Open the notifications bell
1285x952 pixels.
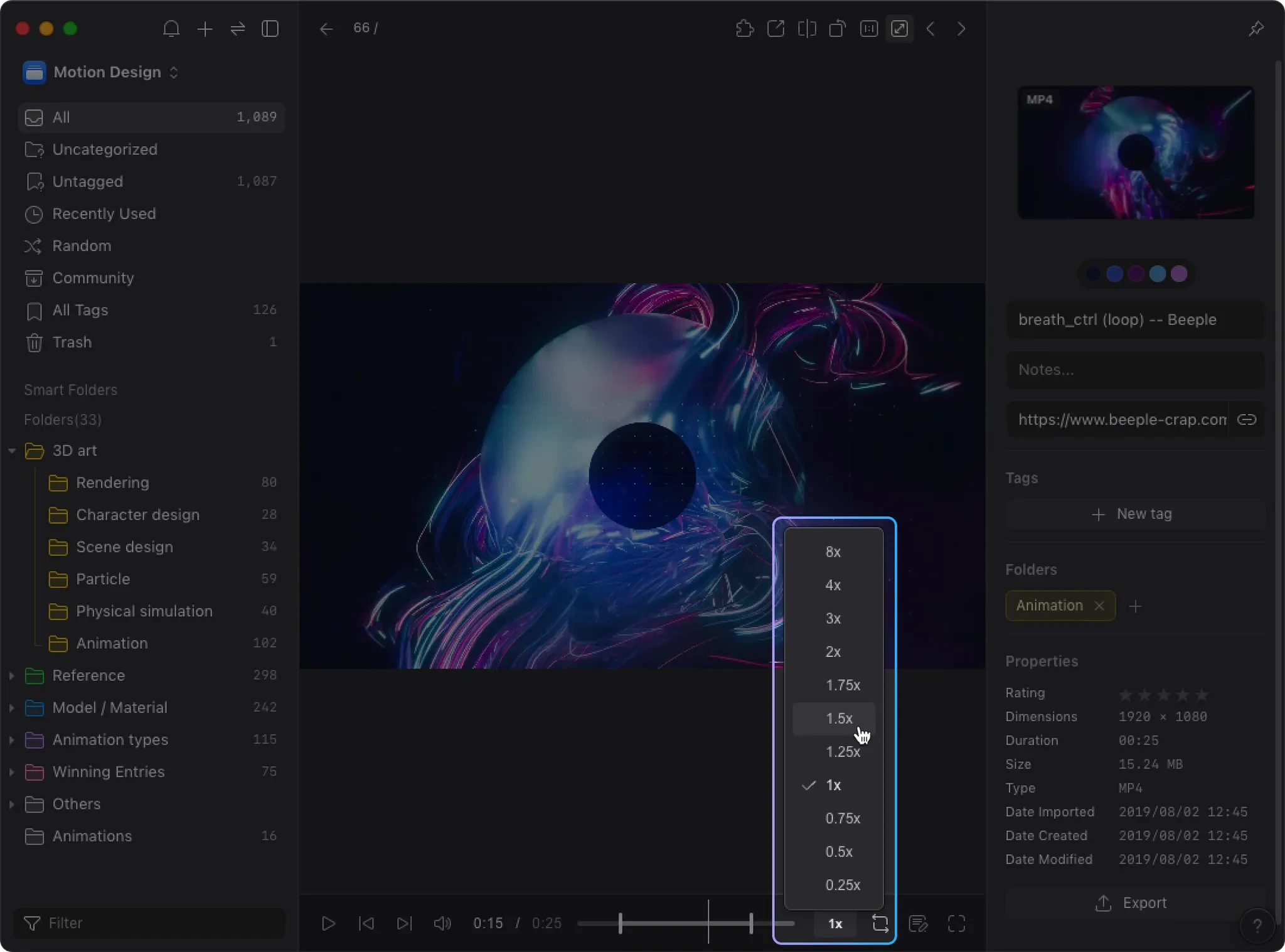tap(171, 29)
